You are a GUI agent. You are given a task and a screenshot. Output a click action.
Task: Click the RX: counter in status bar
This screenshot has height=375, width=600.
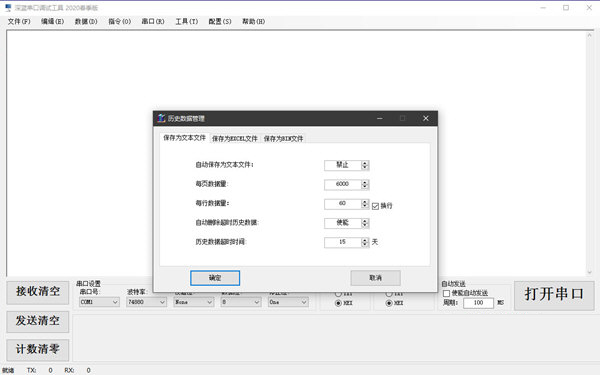[x=78, y=370]
